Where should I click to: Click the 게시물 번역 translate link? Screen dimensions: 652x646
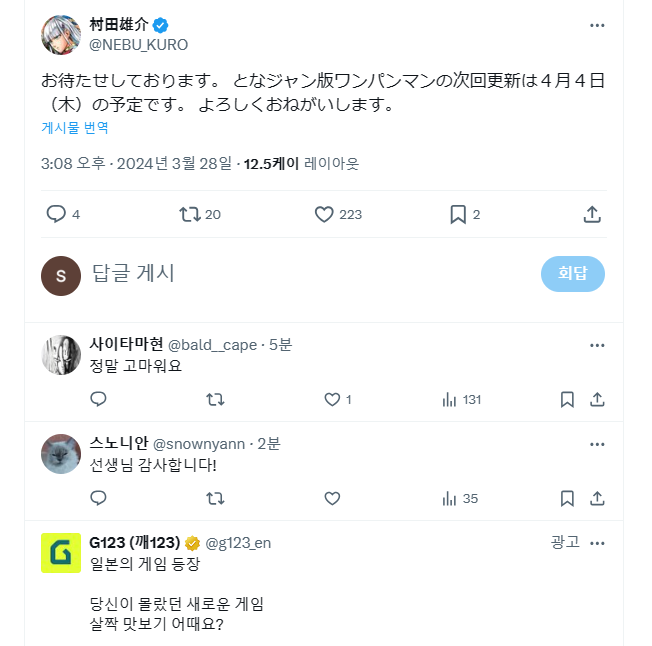point(75,128)
